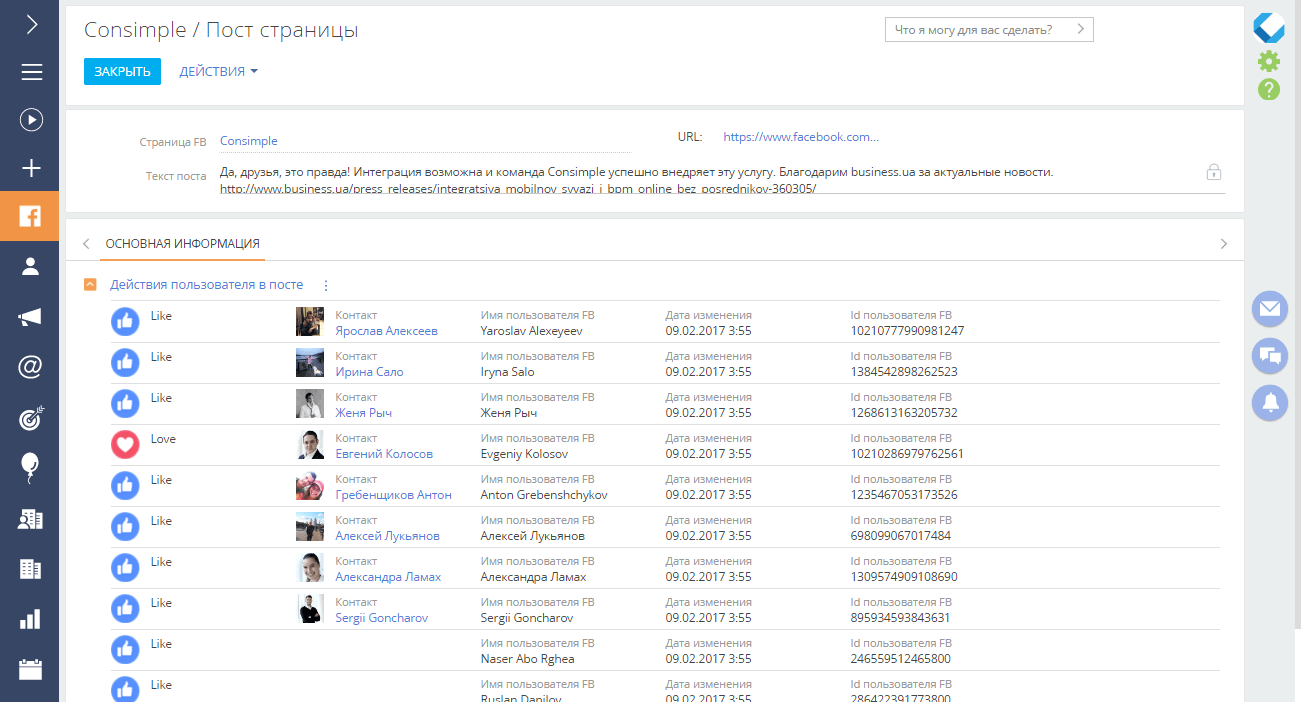Open the three-dot menu of the user actions detail
The image size is (1301, 702).
click(325, 285)
